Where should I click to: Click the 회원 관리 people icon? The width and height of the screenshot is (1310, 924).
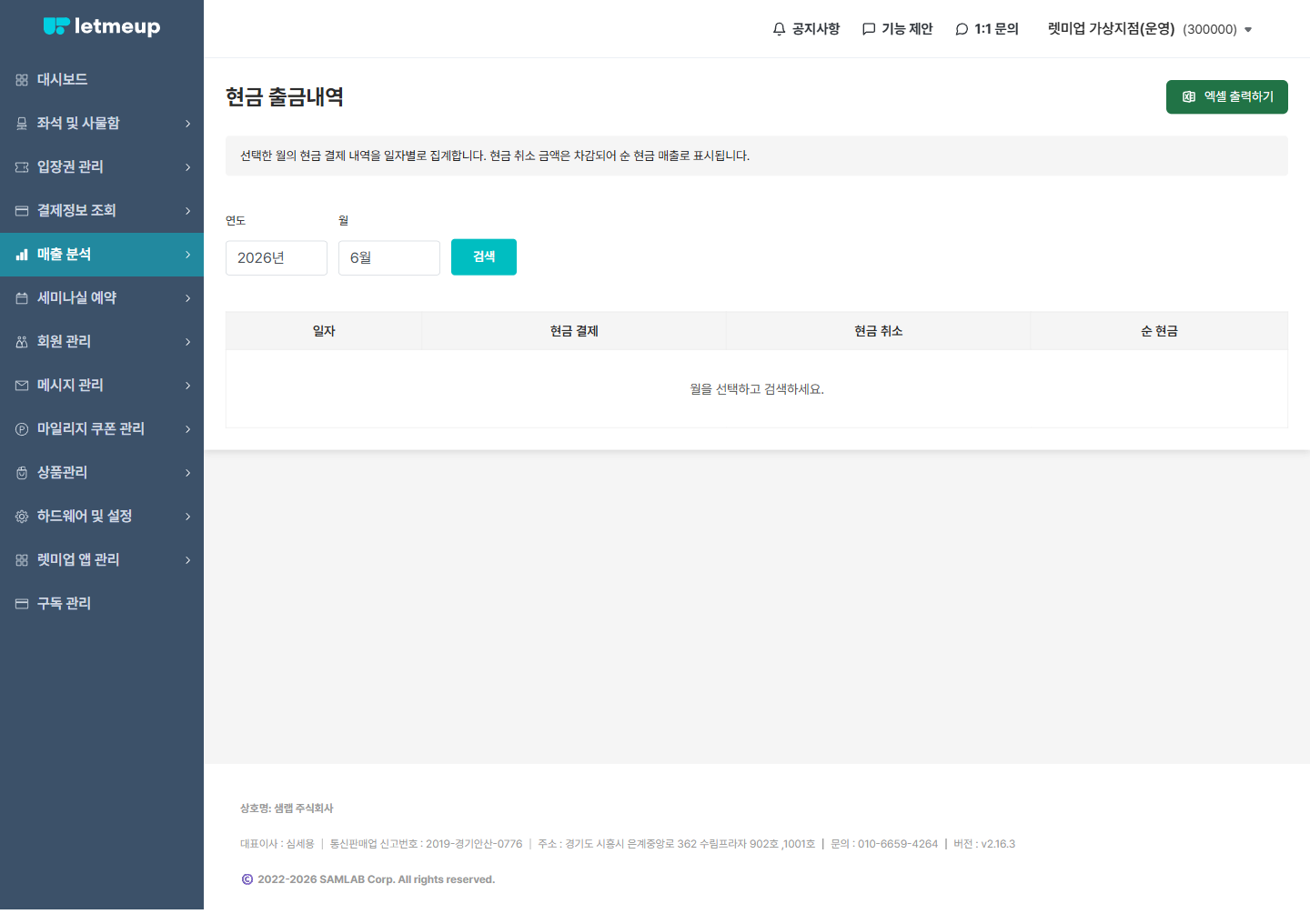click(x=22, y=342)
